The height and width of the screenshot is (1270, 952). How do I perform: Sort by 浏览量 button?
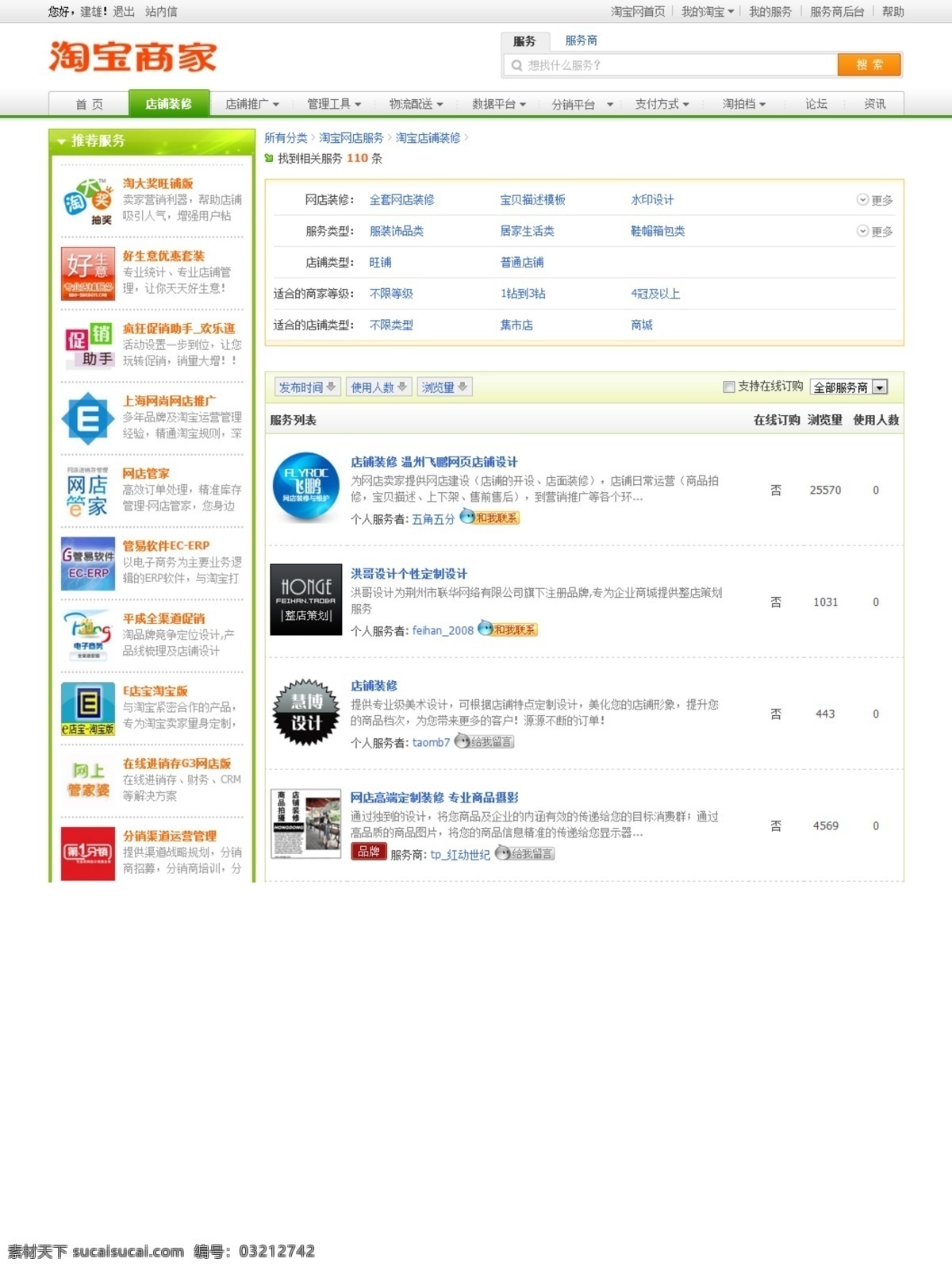pyautogui.click(x=444, y=387)
